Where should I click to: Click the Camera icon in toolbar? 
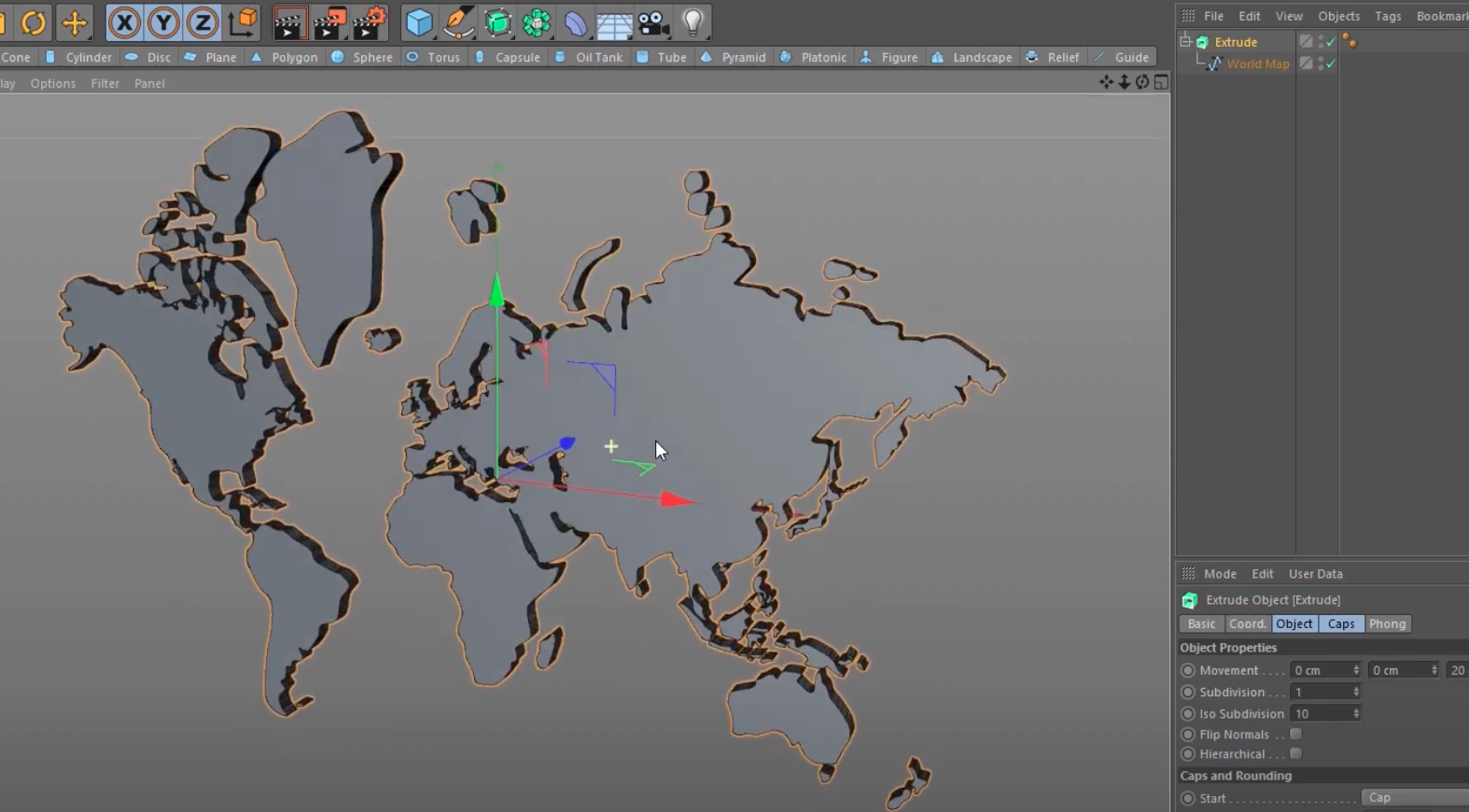tap(654, 22)
